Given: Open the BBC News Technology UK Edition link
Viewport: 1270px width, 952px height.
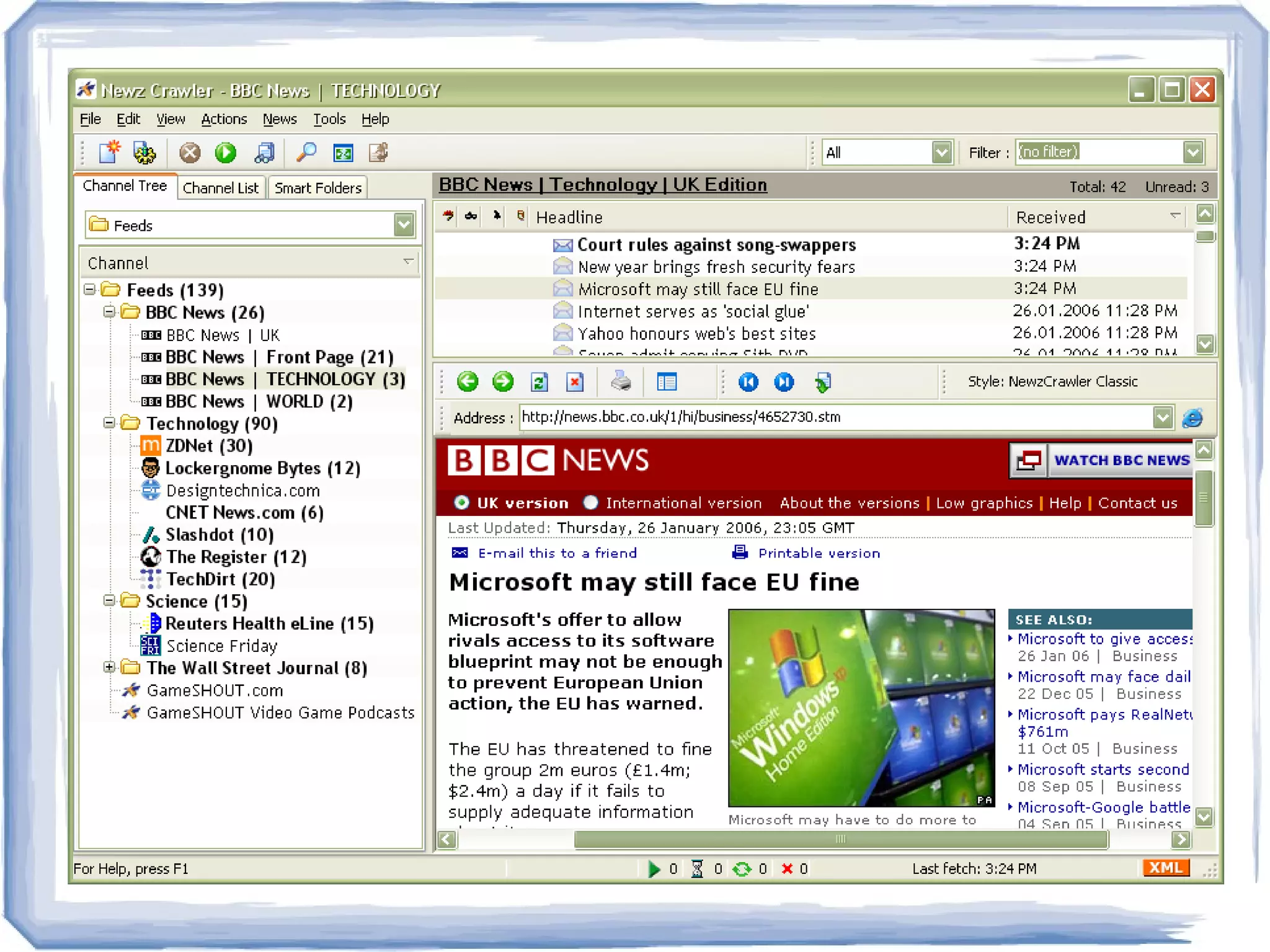Looking at the screenshot, I should (603, 185).
